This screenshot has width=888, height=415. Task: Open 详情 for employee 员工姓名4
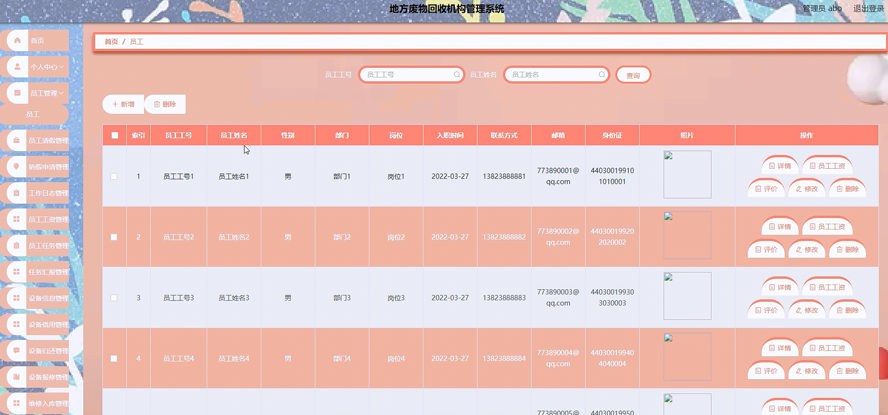click(780, 348)
